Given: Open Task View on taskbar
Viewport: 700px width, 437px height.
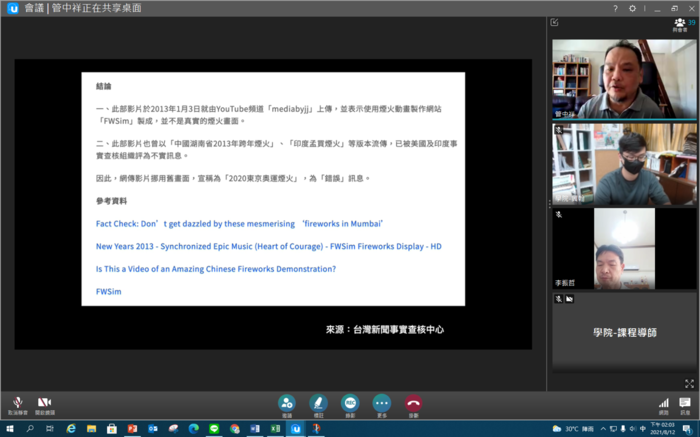Looking at the screenshot, I should coord(50,429).
